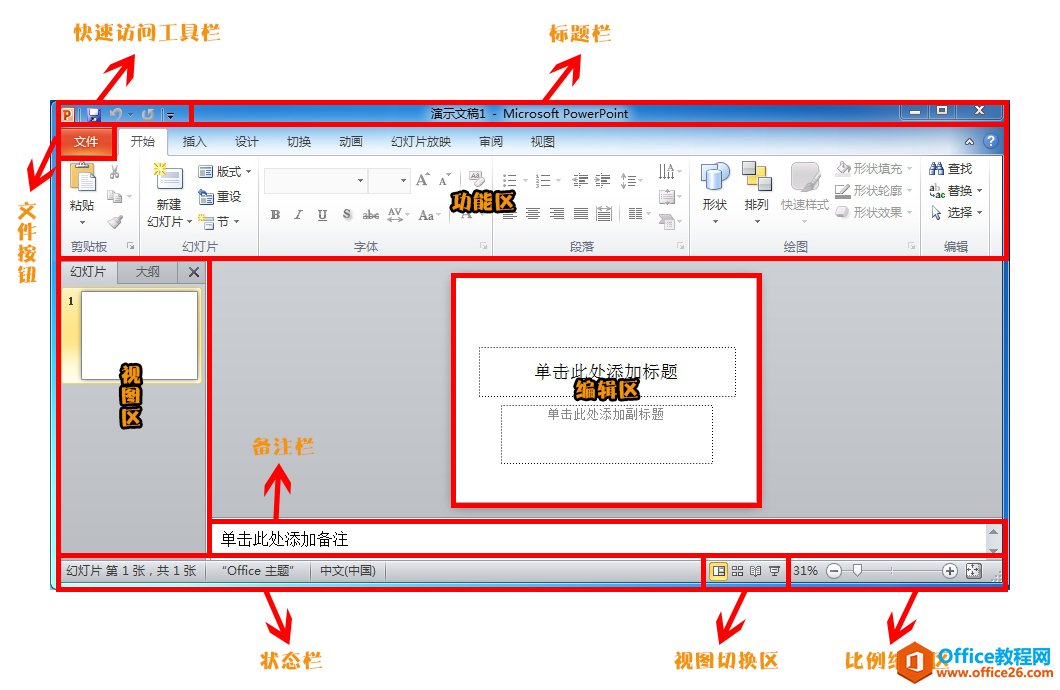
Task: Open the 幻灯片放映 ribbon tab
Action: pos(420,141)
